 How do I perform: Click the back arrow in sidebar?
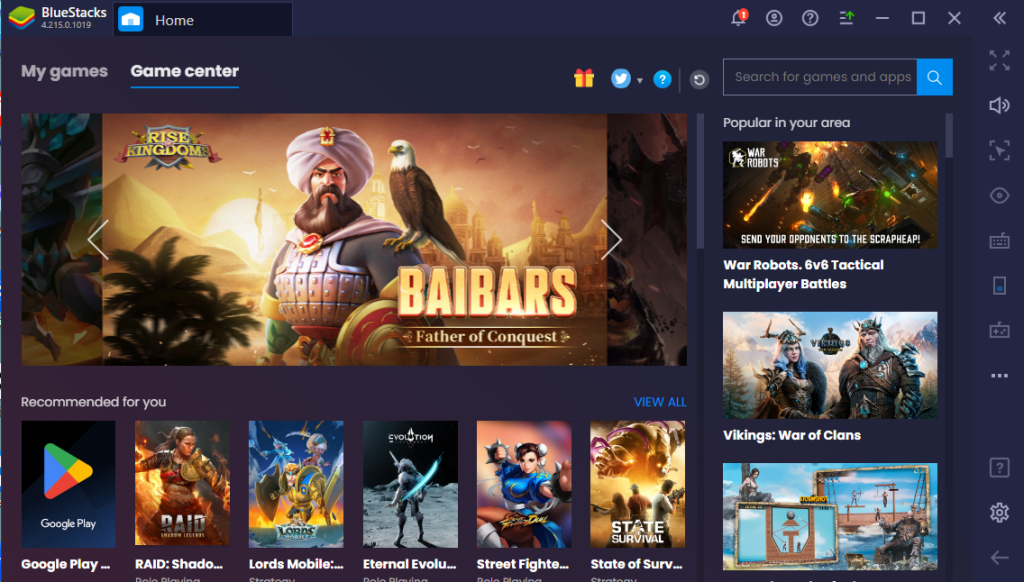click(x=999, y=557)
